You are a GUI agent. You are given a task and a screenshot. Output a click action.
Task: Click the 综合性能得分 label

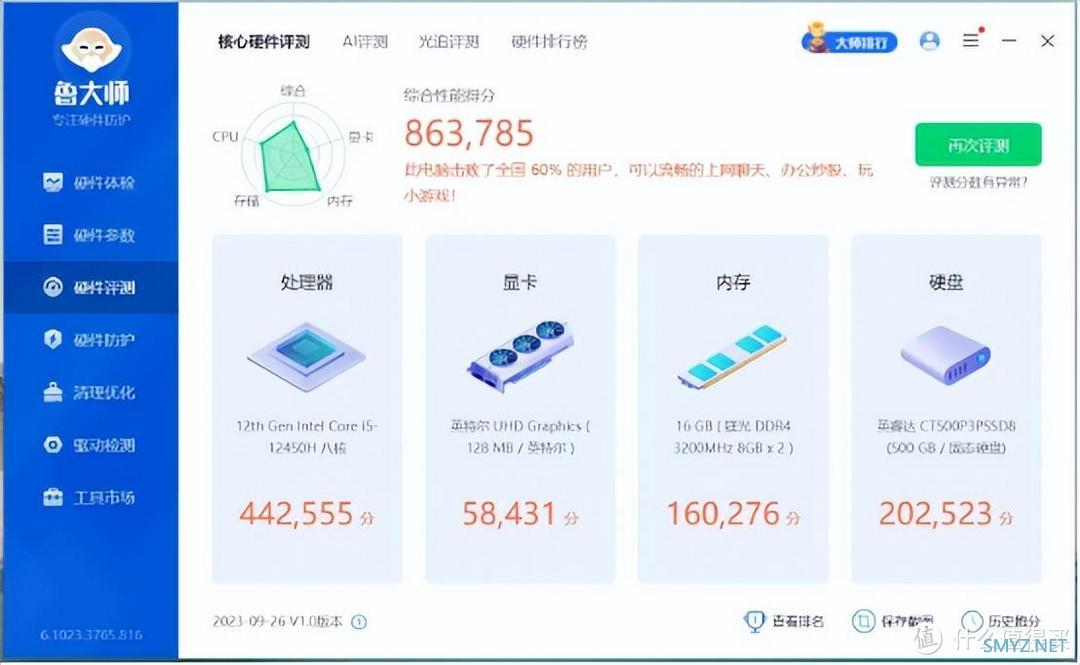449,96
